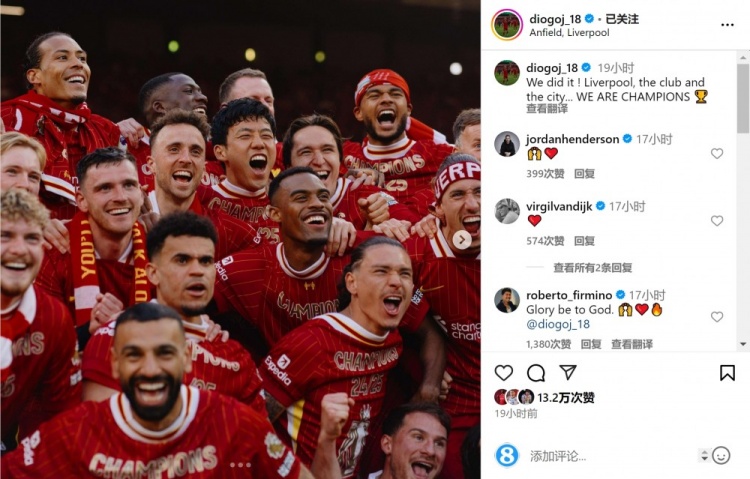The width and height of the screenshot is (750, 479).
Task: Open the emoji picker smiley icon
Action: coord(721,455)
